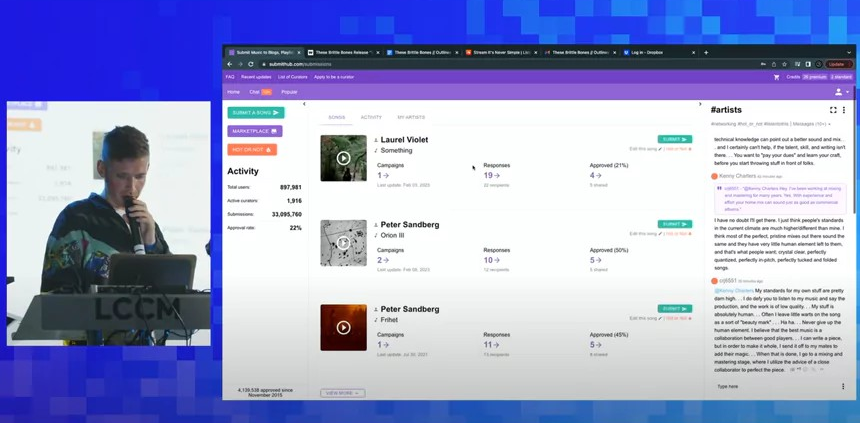
Task: Click the Submit a Song button
Action: (x=256, y=112)
